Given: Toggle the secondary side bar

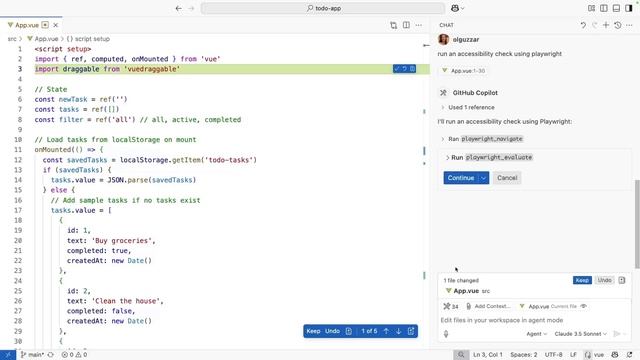Looking at the screenshot, I should [629, 8].
